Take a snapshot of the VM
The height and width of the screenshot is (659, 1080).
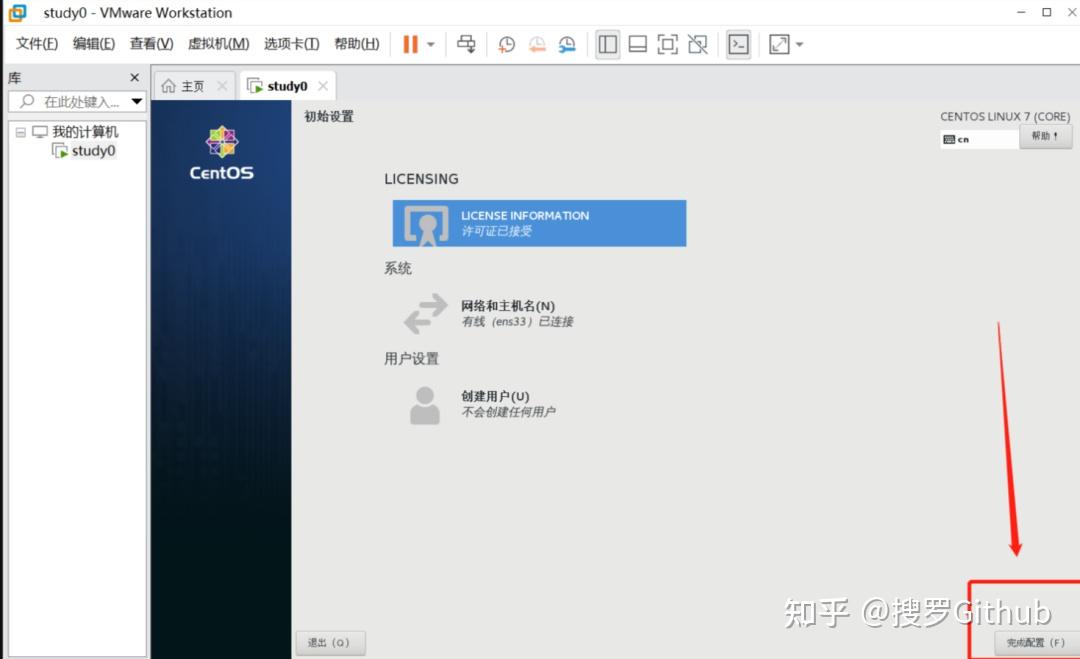click(x=506, y=45)
